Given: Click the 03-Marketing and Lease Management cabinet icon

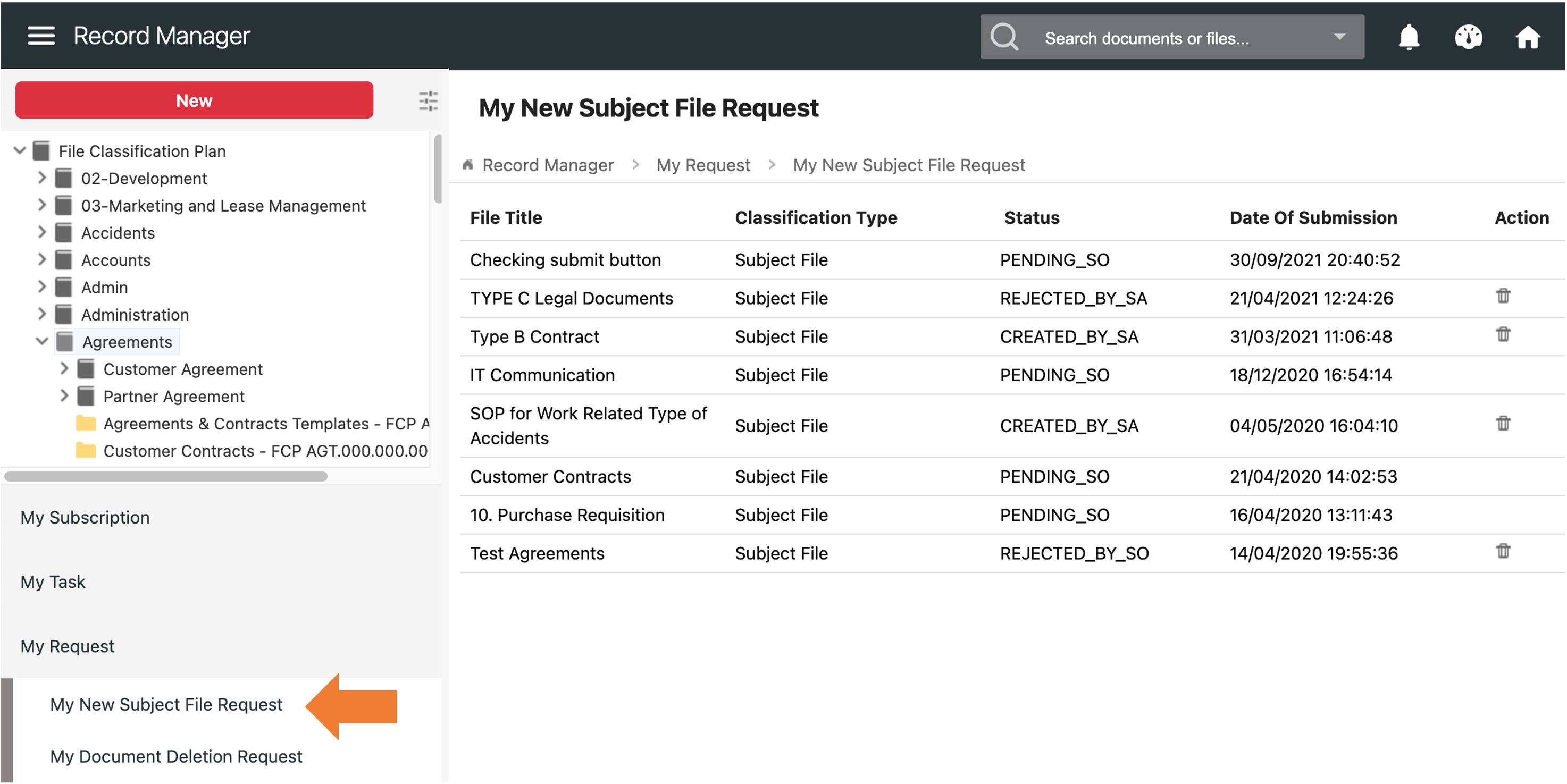Looking at the screenshot, I should tap(63, 206).
